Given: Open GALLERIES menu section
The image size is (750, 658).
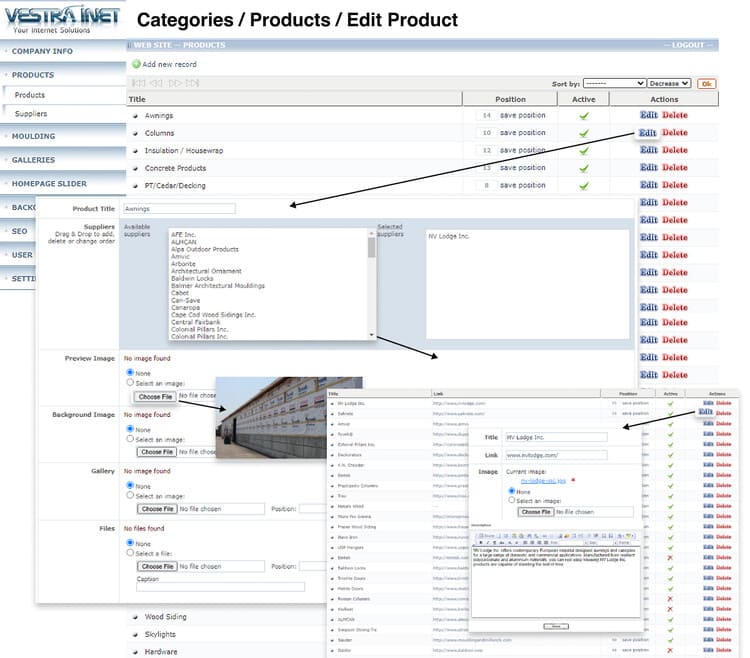Looking at the screenshot, I should click(33, 160).
